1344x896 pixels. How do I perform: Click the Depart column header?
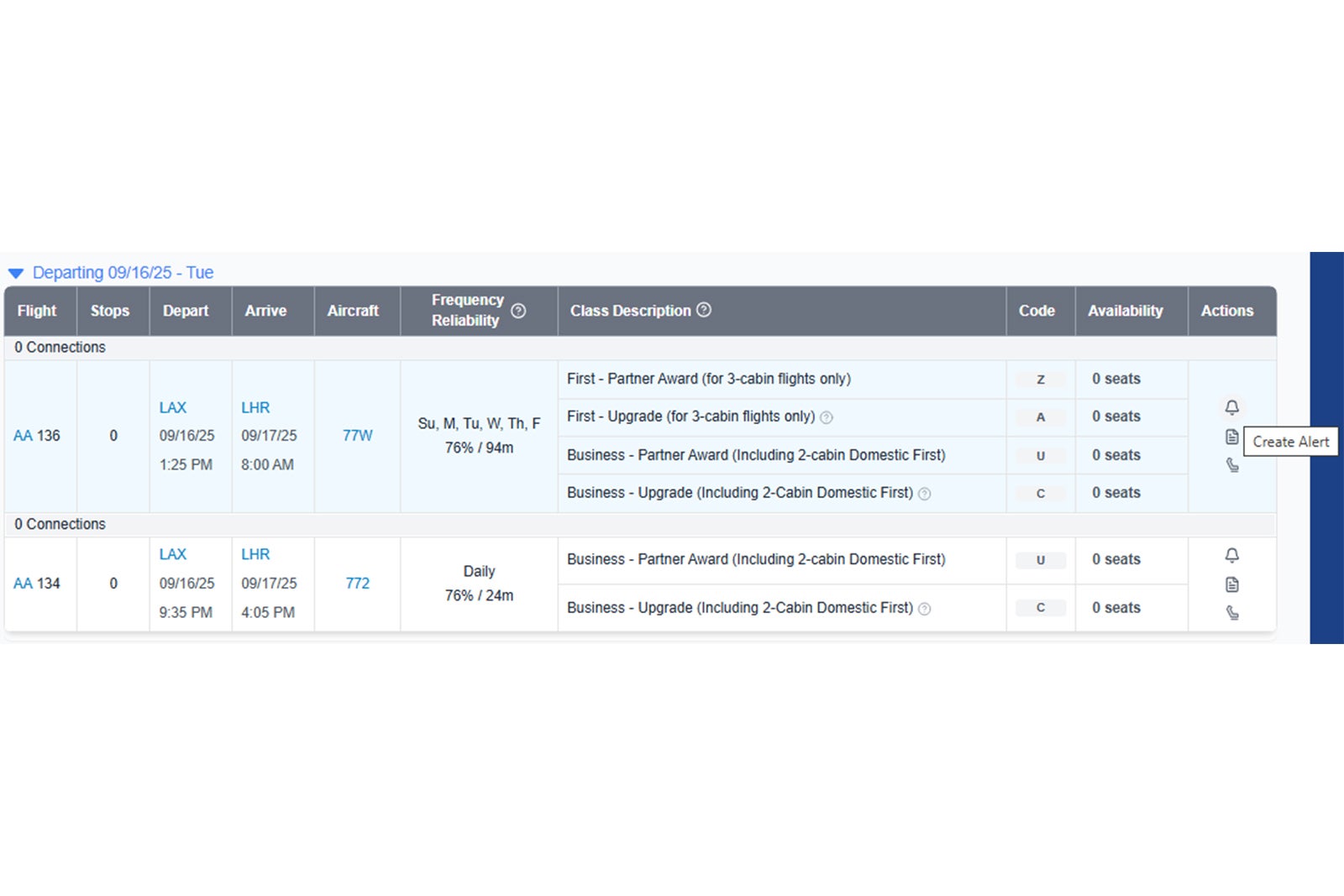click(186, 311)
